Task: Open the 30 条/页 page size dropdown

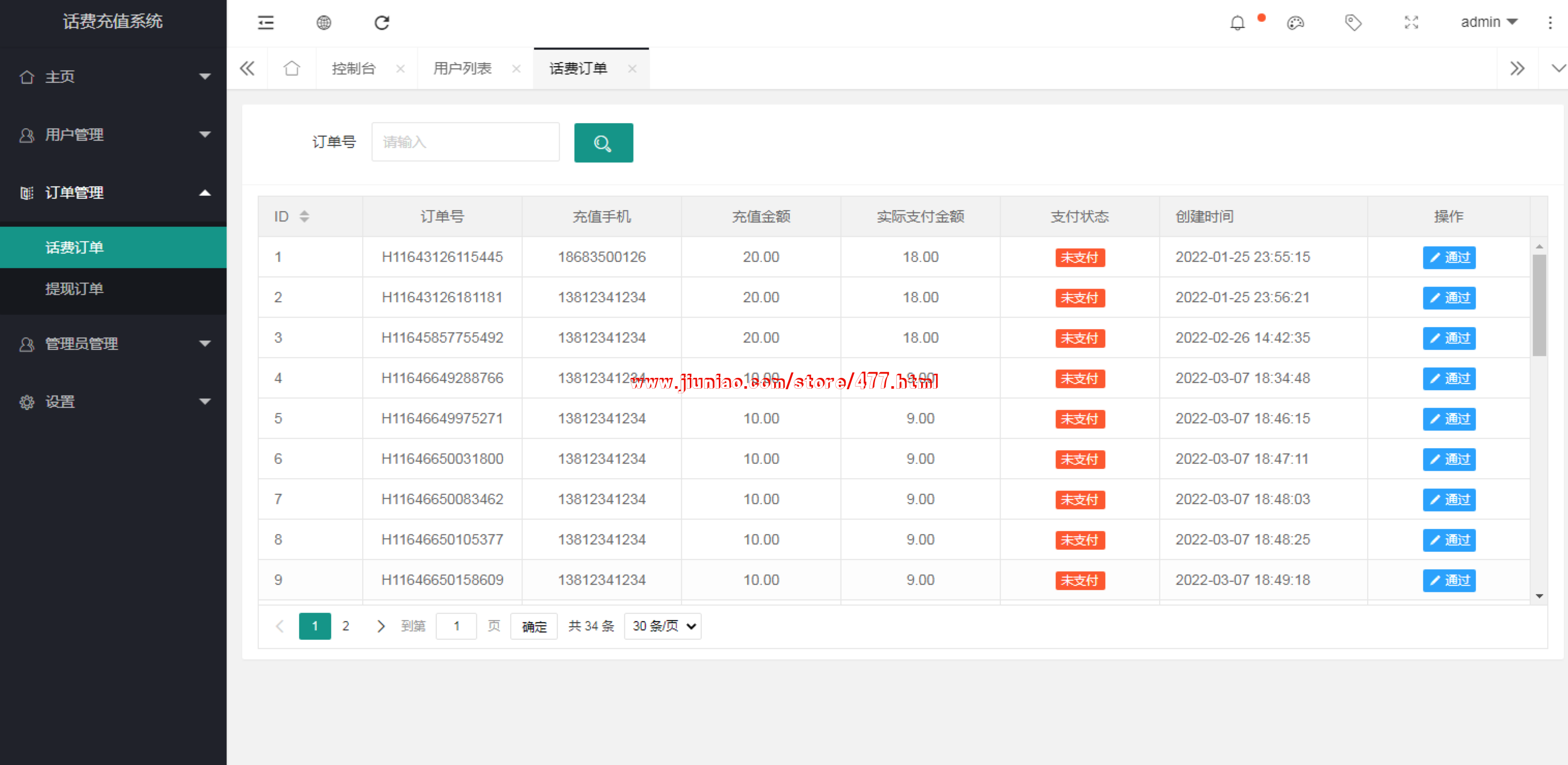Action: pos(662,626)
